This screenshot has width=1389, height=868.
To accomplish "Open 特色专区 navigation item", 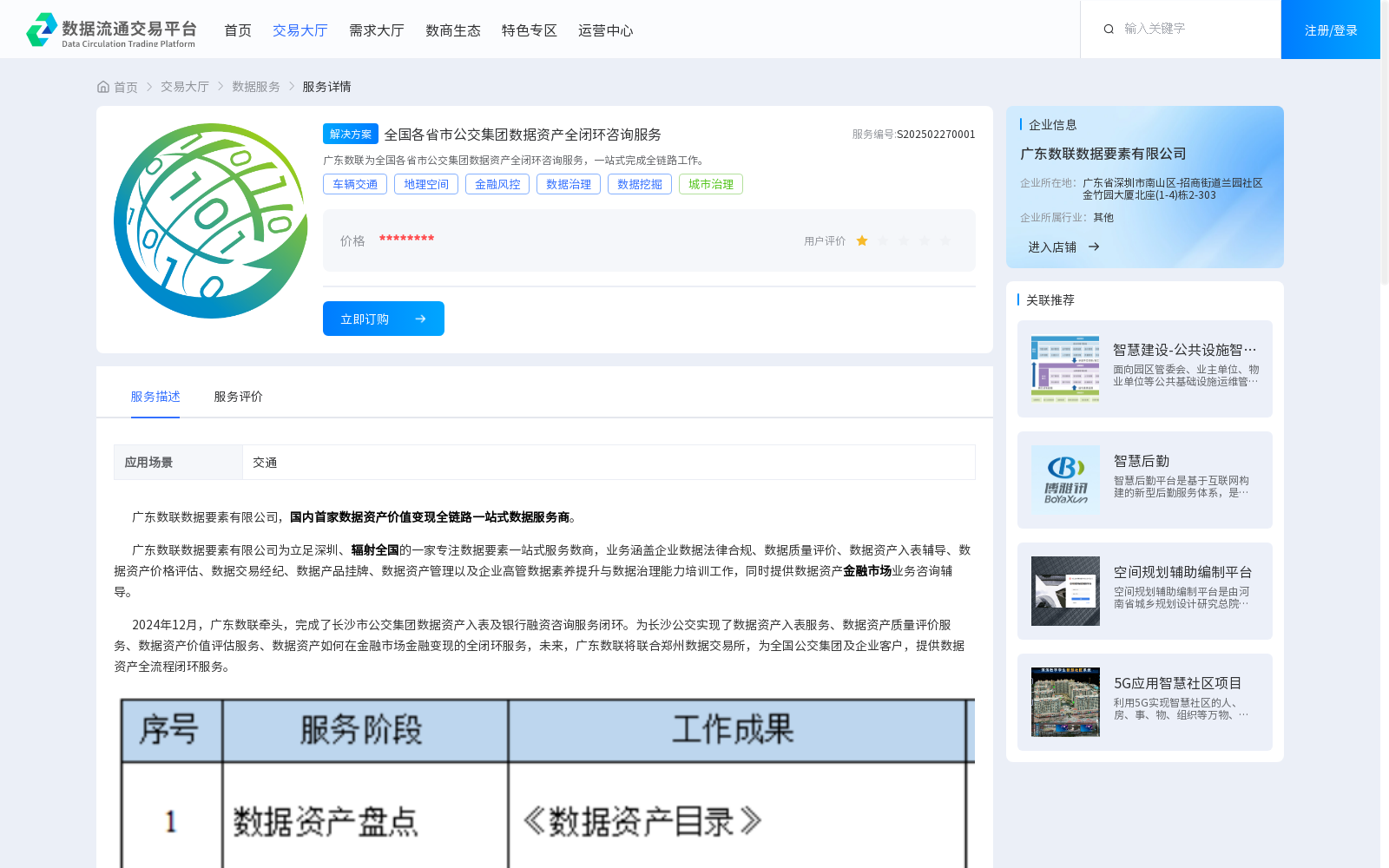I will click(530, 30).
